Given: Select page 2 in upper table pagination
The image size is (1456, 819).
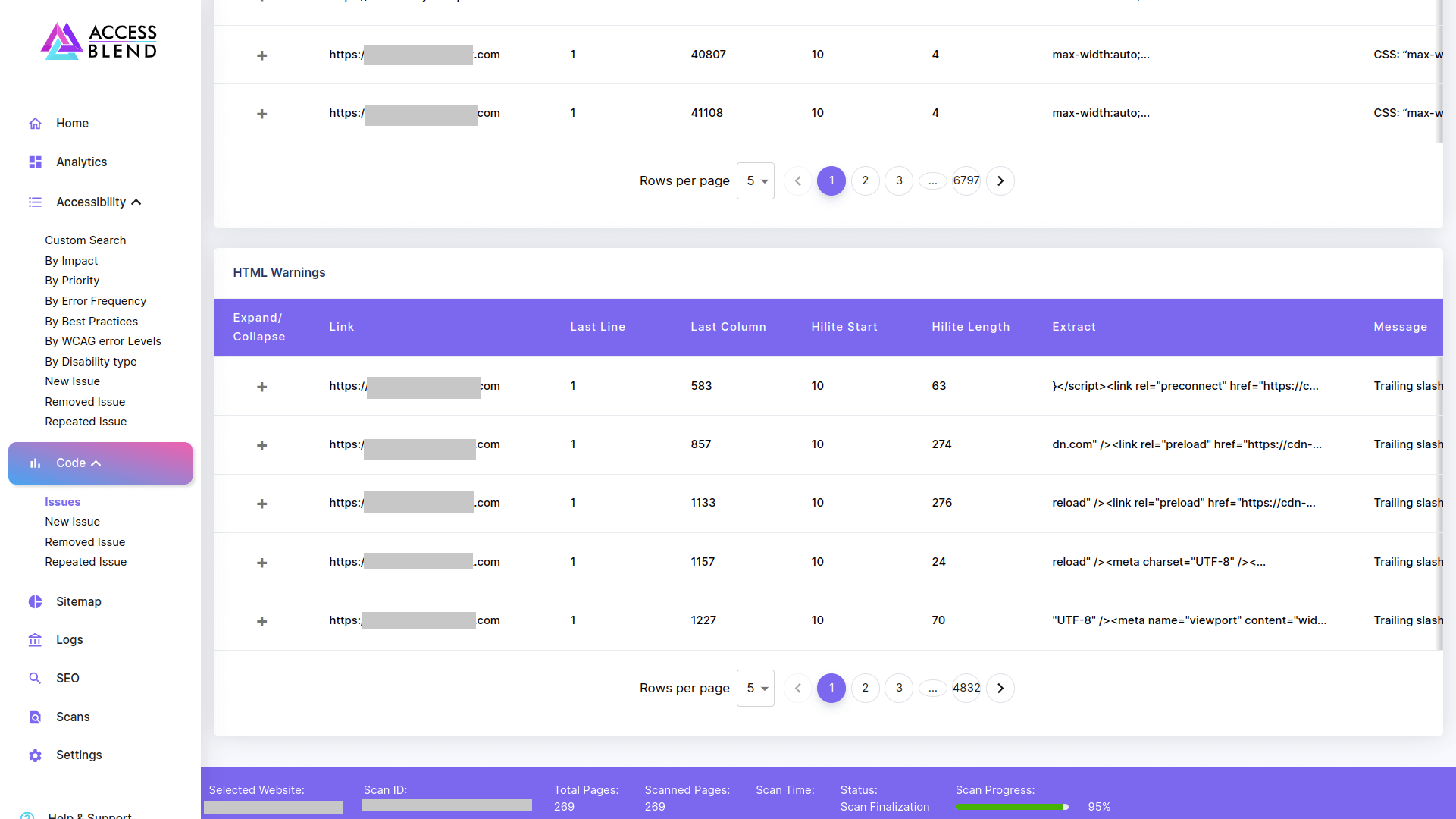Looking at the screenshot, I should coord(866,181).
